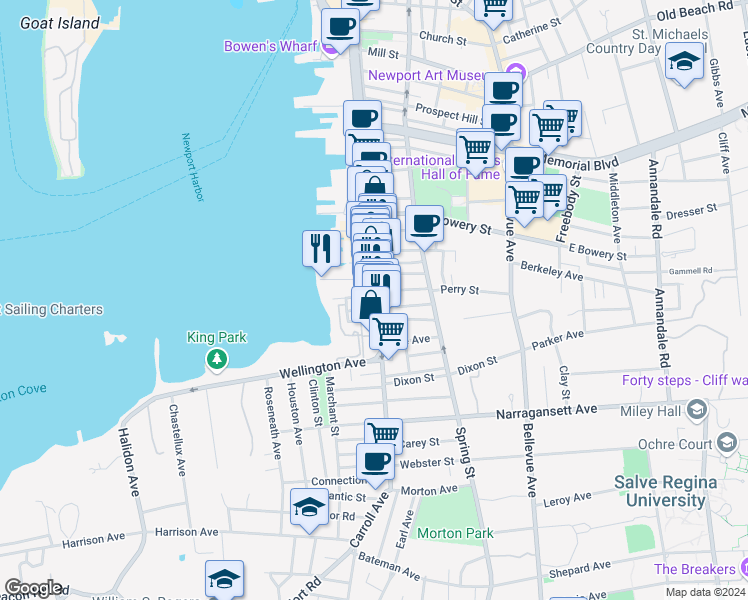Select the shopping bag marker near Perry St
This screenshot has width=748, height=600.
tap(370, 306)
